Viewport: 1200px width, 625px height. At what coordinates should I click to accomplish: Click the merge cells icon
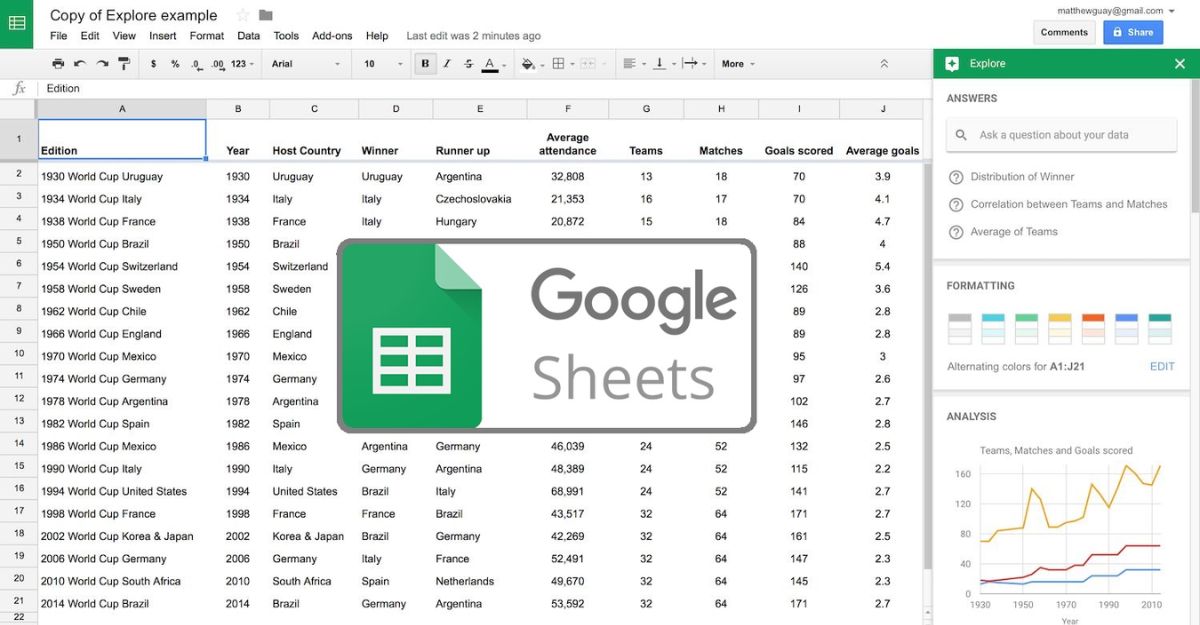tap(587, 64)
